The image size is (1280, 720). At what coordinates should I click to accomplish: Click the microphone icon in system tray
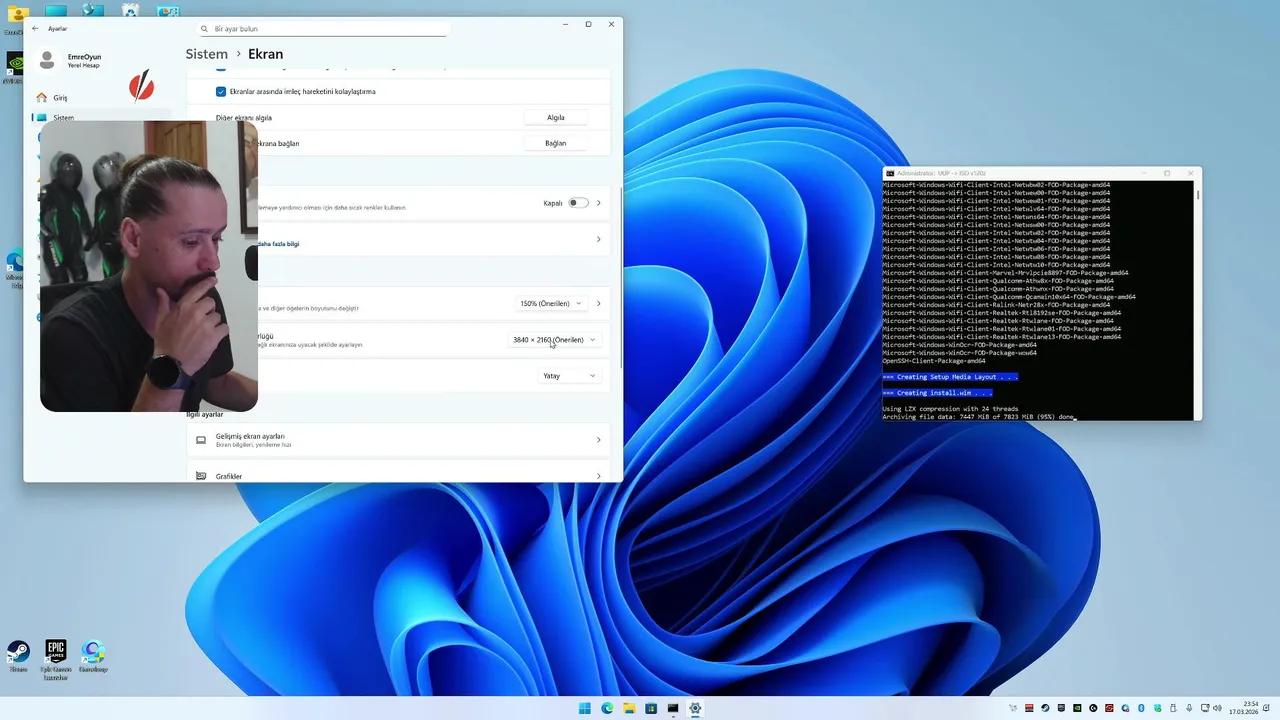(x=1189, y=708)
